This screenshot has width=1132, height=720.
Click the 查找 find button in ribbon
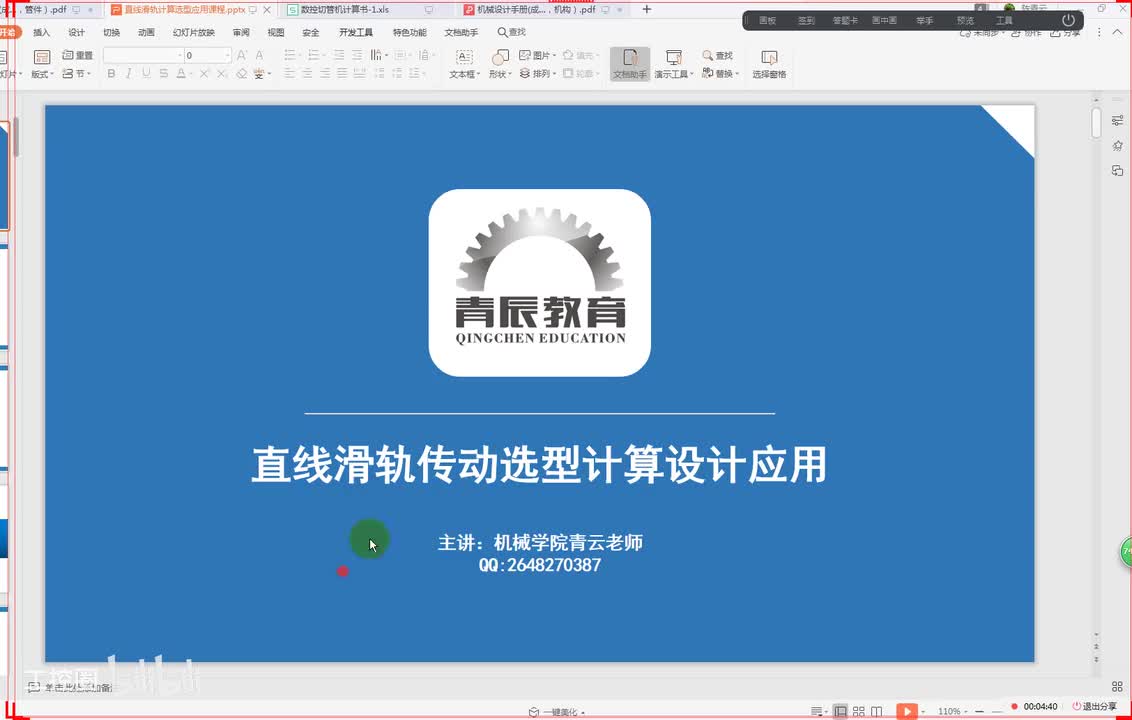click(x=718, y=56)
